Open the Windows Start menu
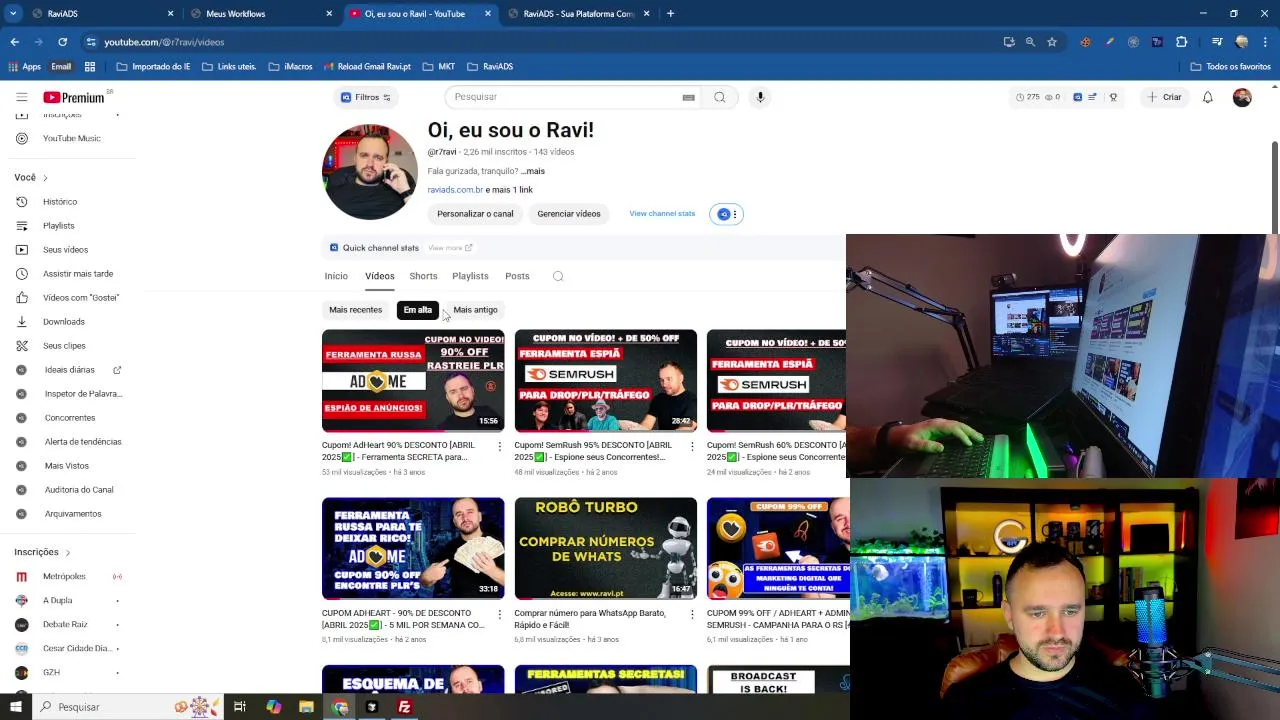This screenshot has width=1280, height=720. tap(15, 707)
